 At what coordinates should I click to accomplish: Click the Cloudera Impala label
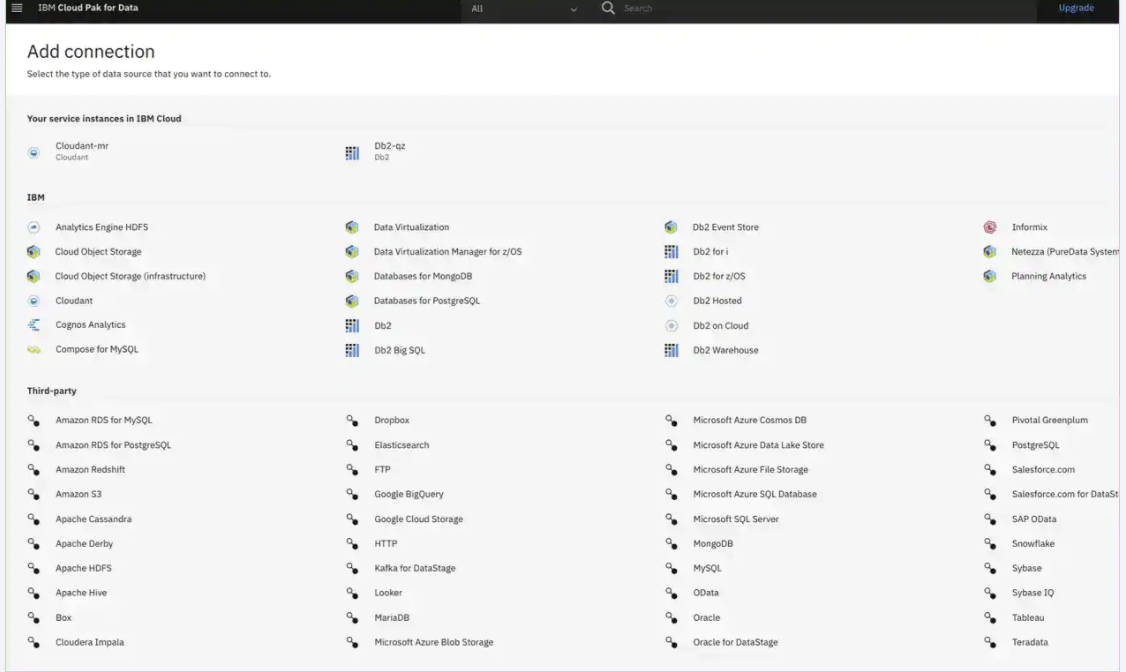[x=90, y=642]
